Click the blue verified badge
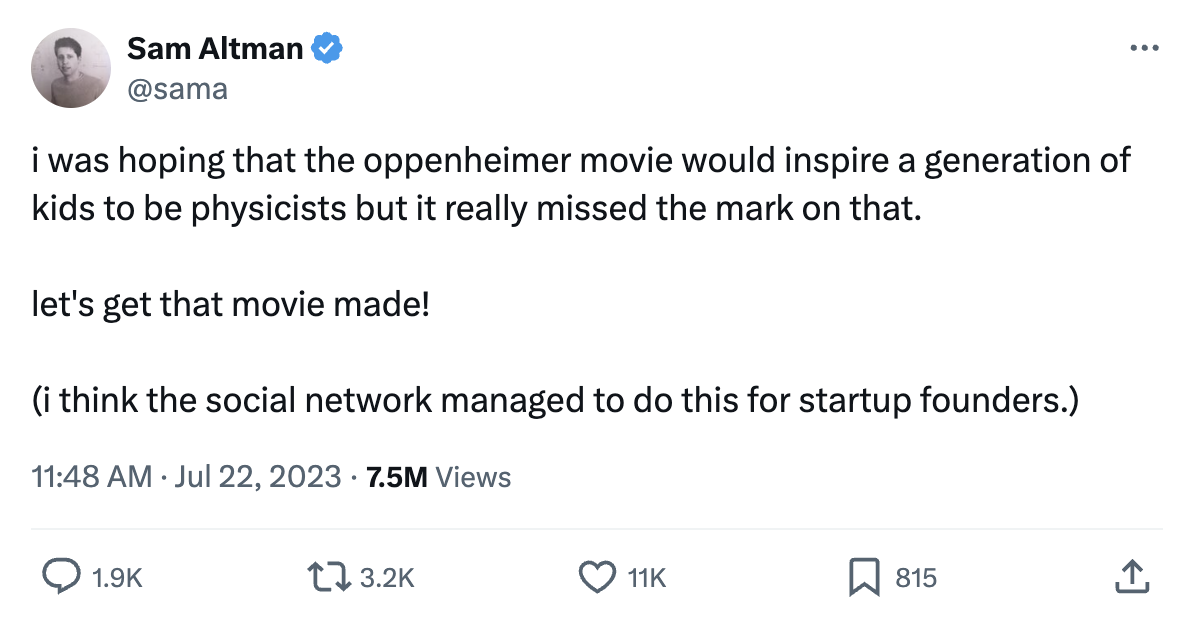 click(x=328, y=48)
